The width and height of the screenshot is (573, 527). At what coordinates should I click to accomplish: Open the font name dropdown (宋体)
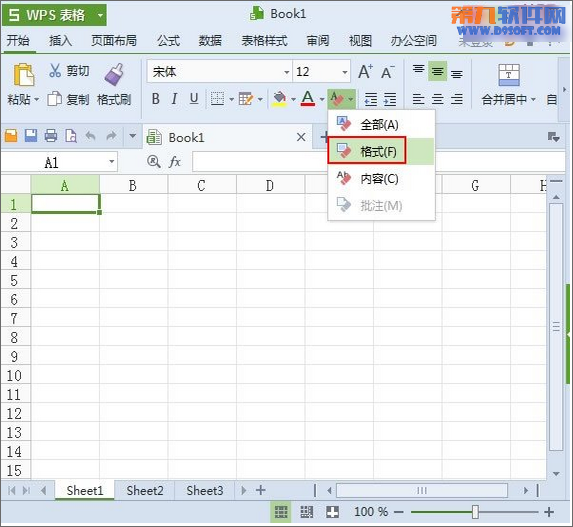(x=286, y=72)
